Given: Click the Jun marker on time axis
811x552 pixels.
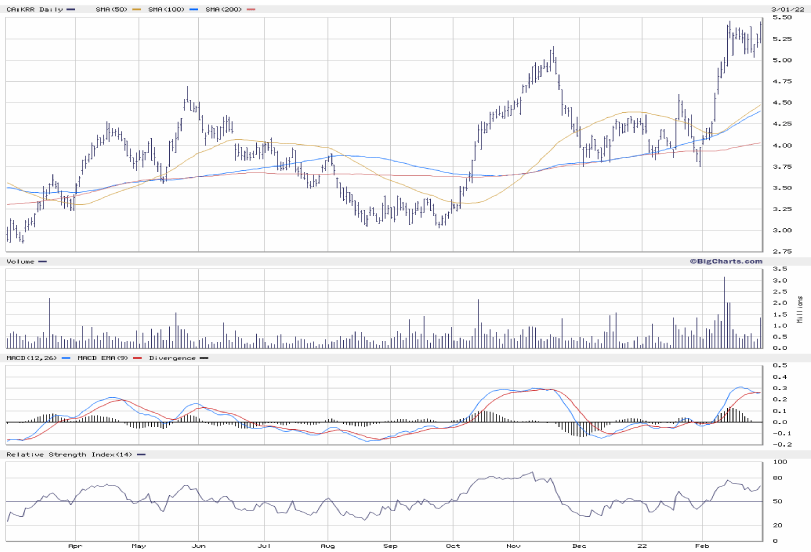Looking at the screenshot, I should 199,547.
